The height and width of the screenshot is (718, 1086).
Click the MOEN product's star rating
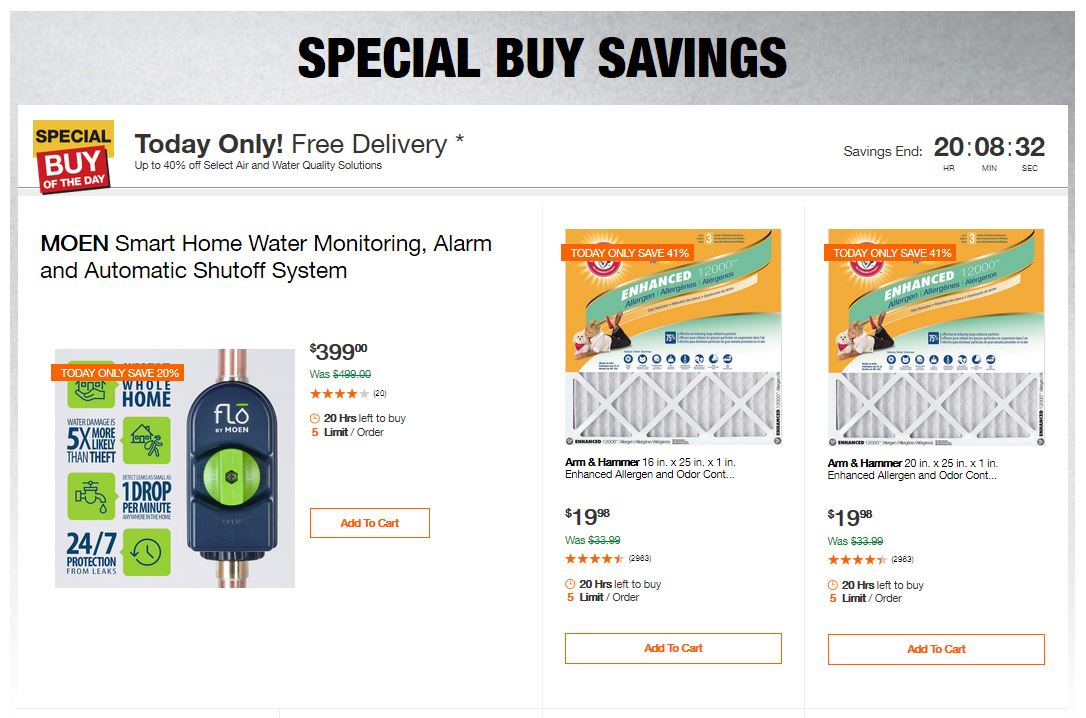(339, 394)
